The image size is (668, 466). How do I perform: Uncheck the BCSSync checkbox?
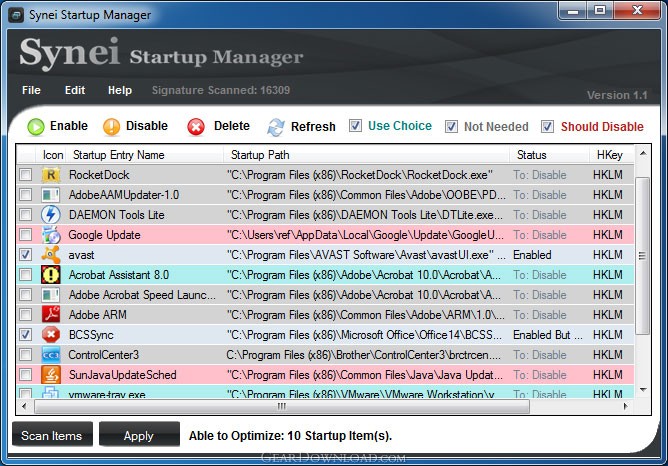coord(26,335)
